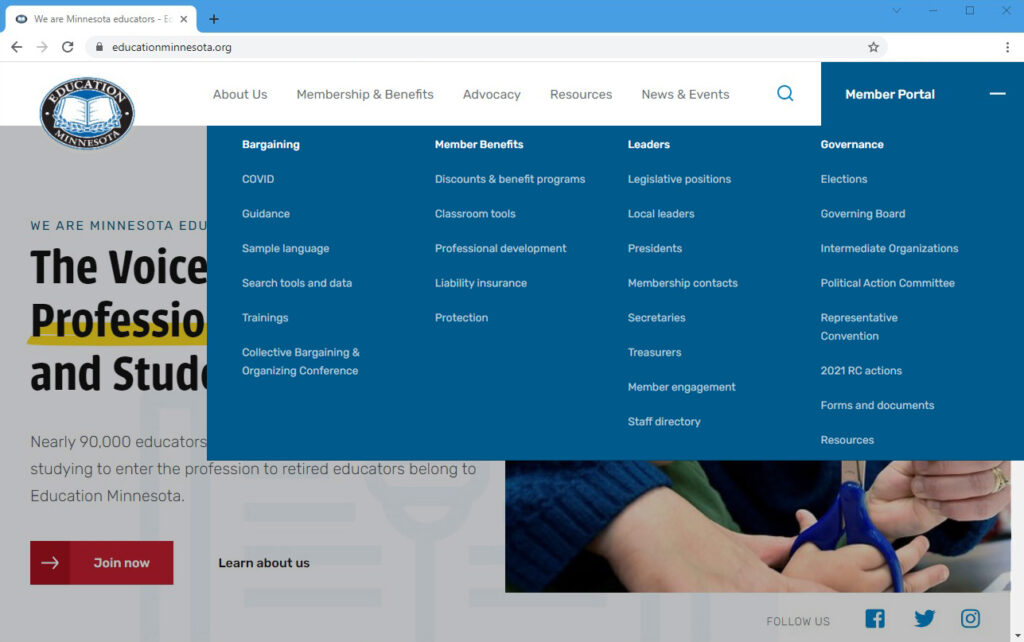Image resolution: width=1024 pixels, height=642 pixels.
Task: Open the Governance heading link
Action: (852, 144)
